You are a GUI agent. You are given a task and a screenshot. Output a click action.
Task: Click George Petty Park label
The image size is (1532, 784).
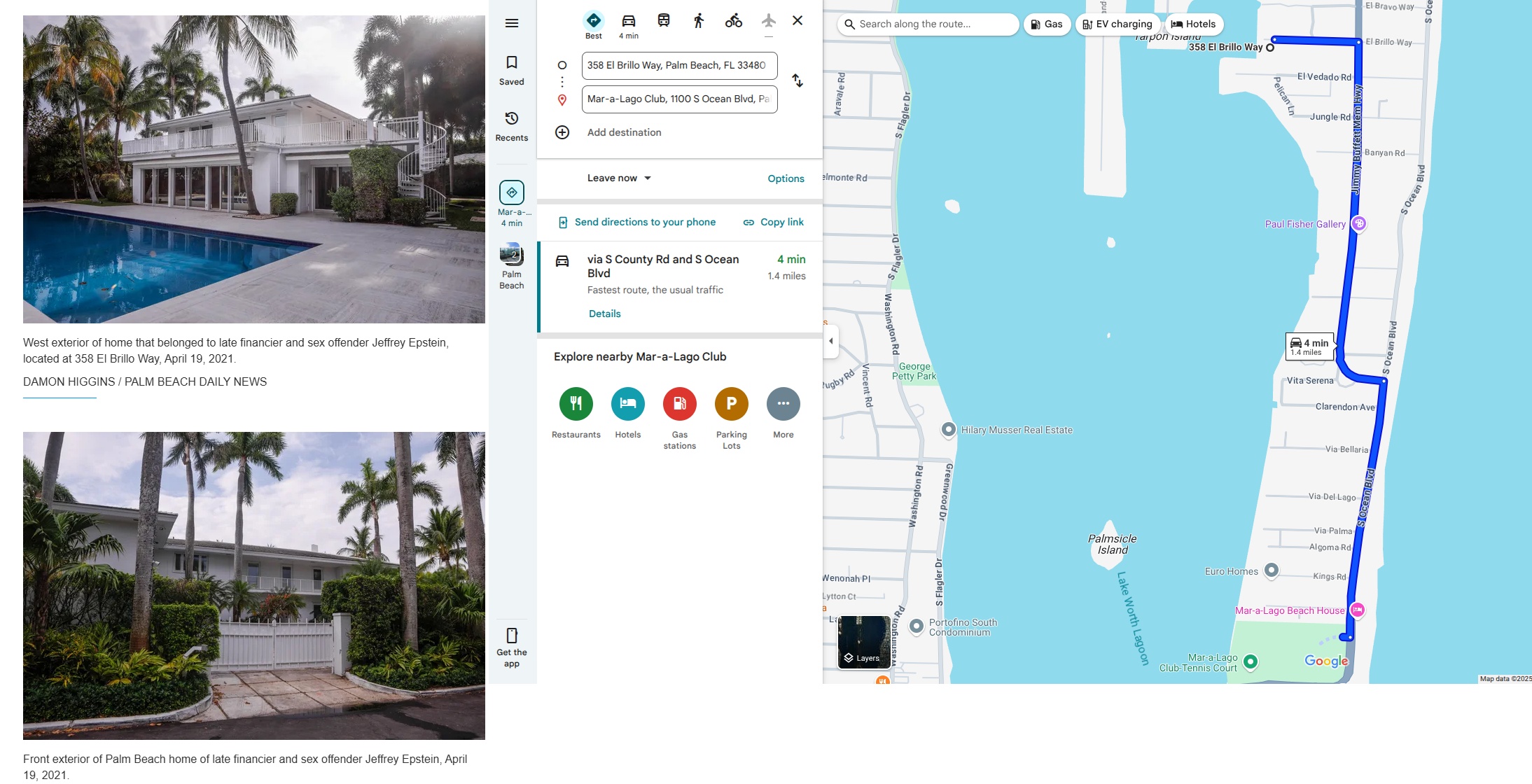coord(914,371)
